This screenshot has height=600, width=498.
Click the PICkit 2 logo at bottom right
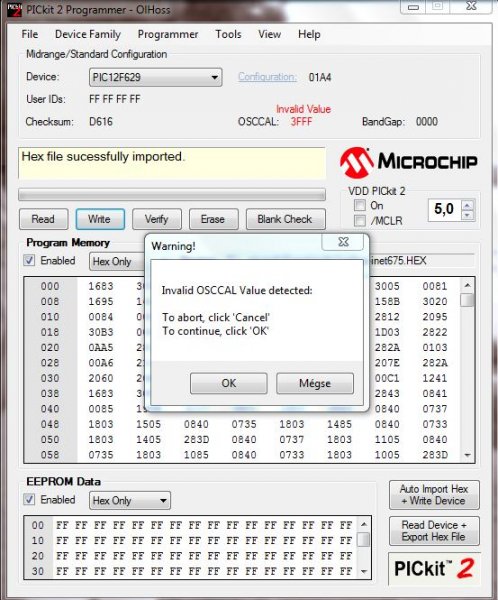(x=434, y=568)
